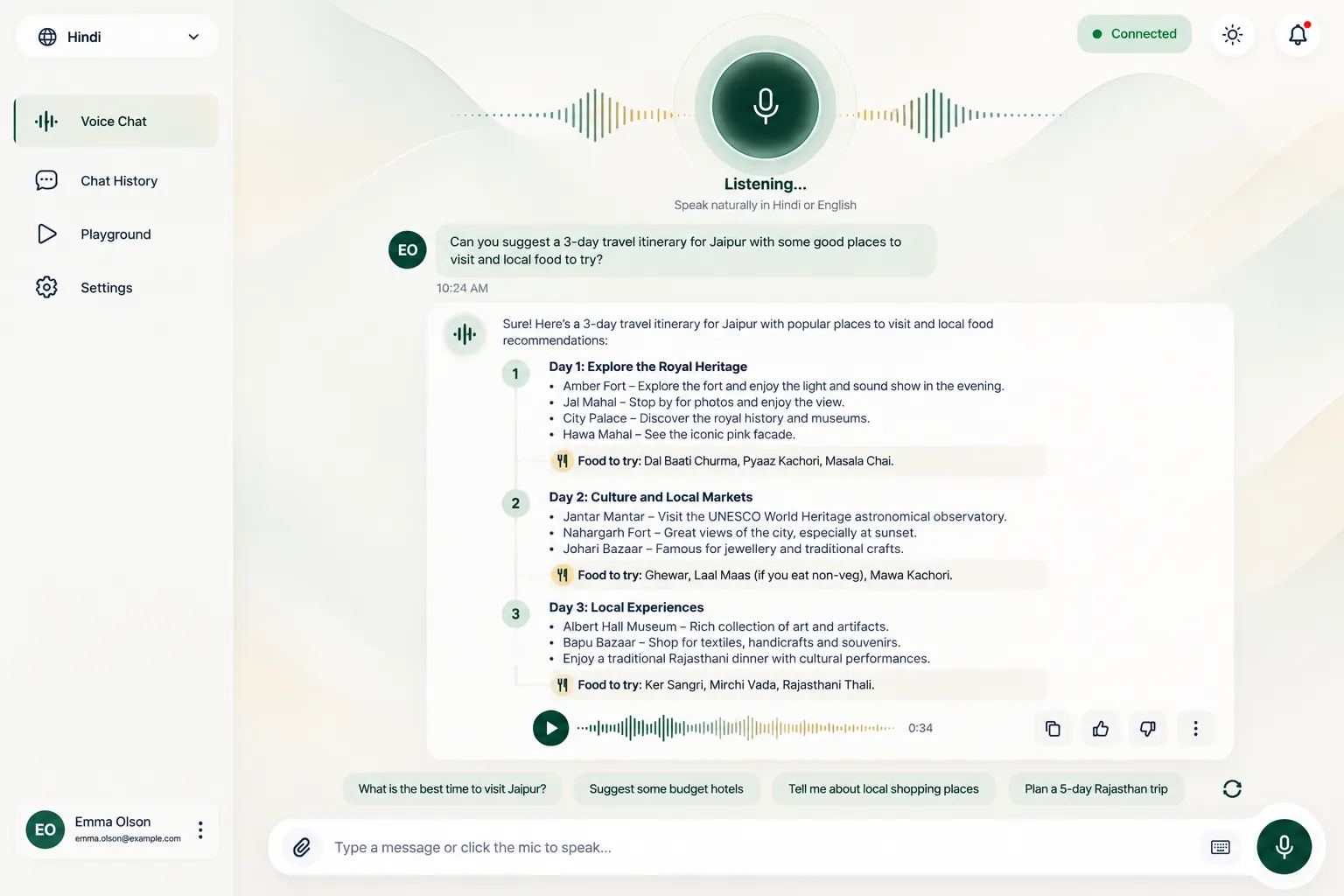This screenshot has height=896, width=1344.
Task: Click the Day 1 food fork-knife icon
Action: click(x=562, y=460)
